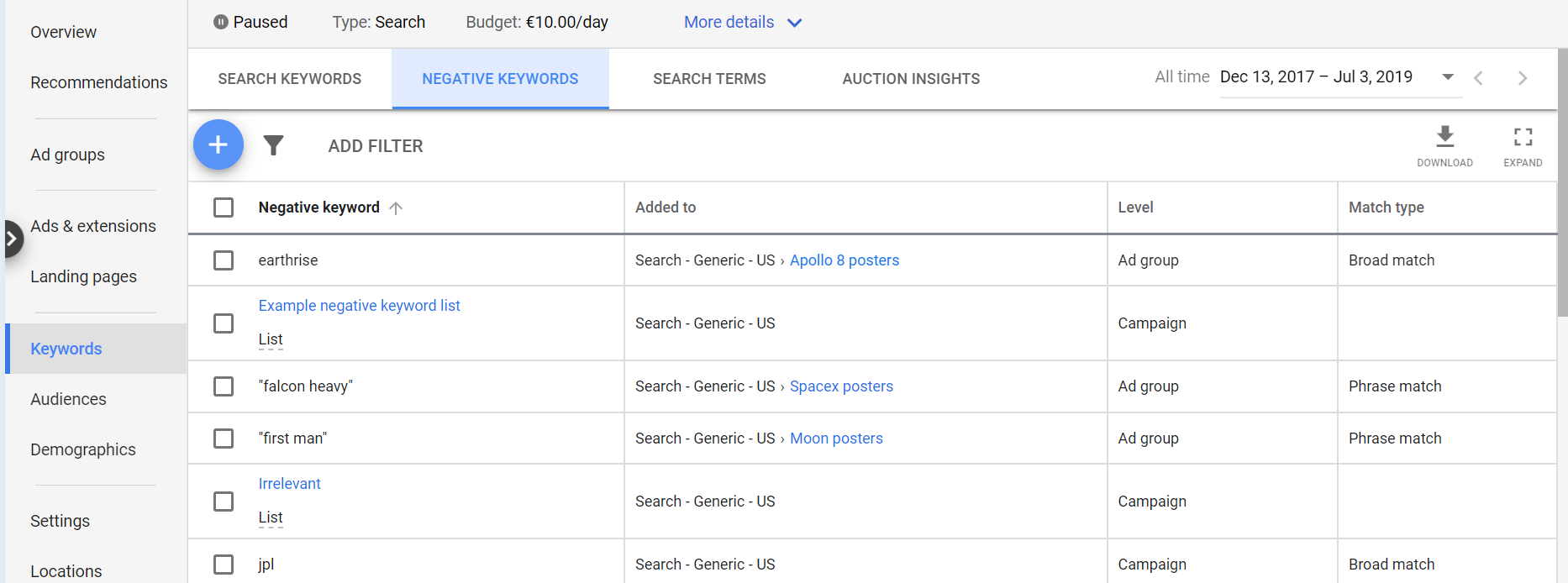The height and width of the screenshot is (583, 1568).
Task: Click Add Filter text field
Action: click(x=376, y=146)
